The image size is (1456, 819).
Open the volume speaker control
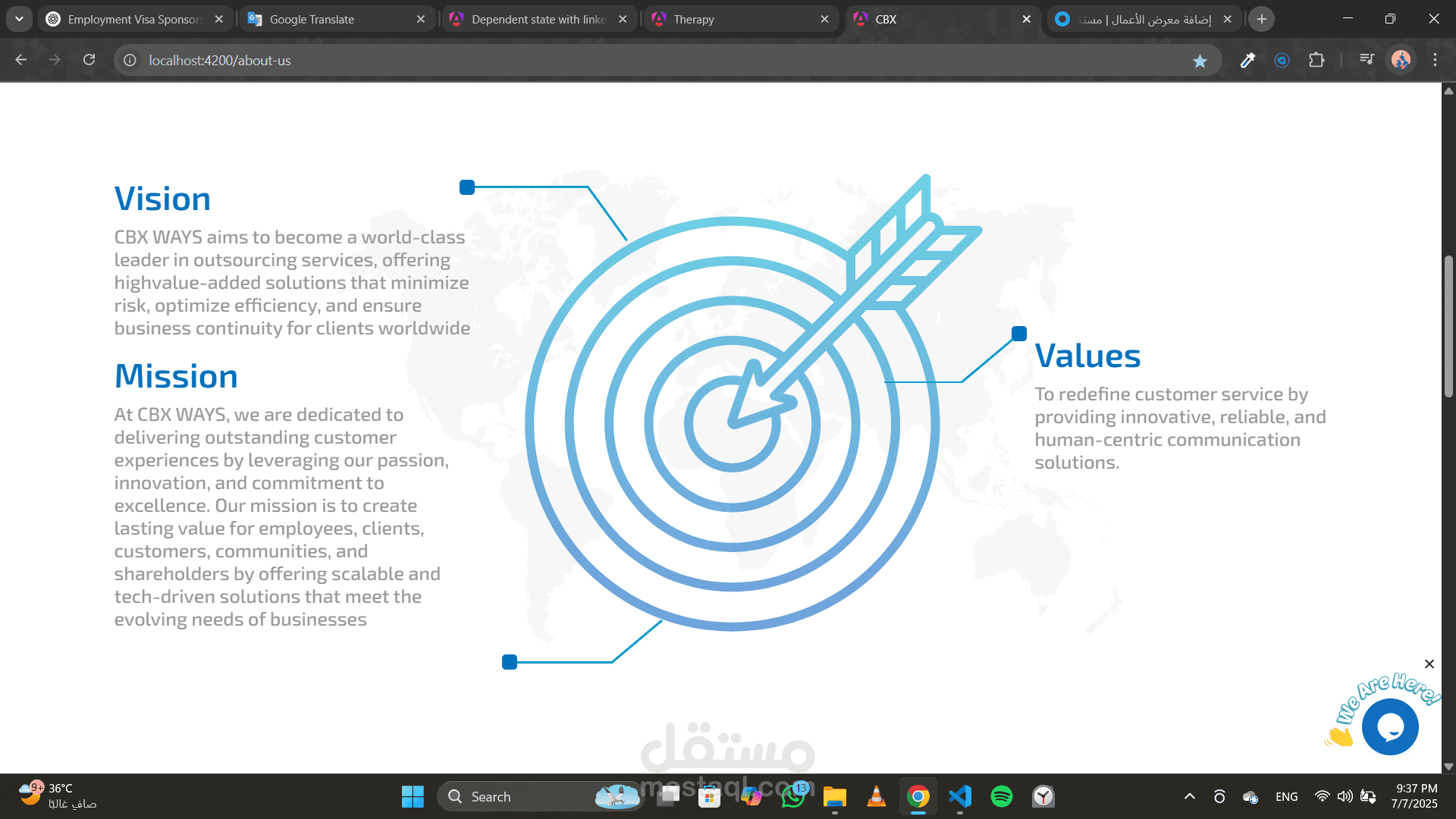pyautogui.click(x=1345, y=797)
